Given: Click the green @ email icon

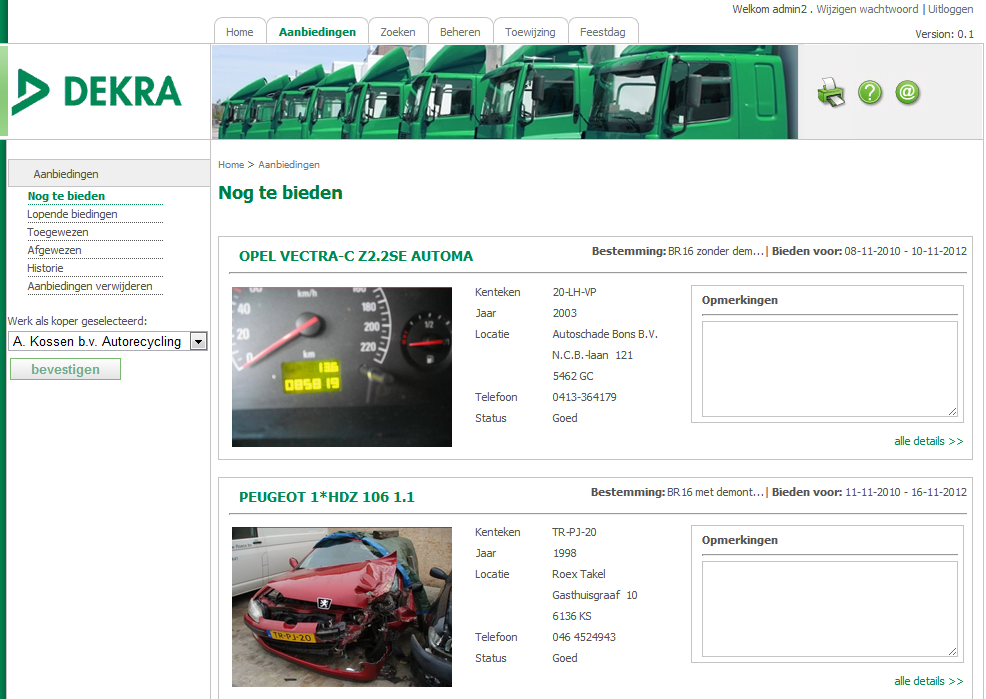Looking at the screenshot, I should click(x=907, y=92).
